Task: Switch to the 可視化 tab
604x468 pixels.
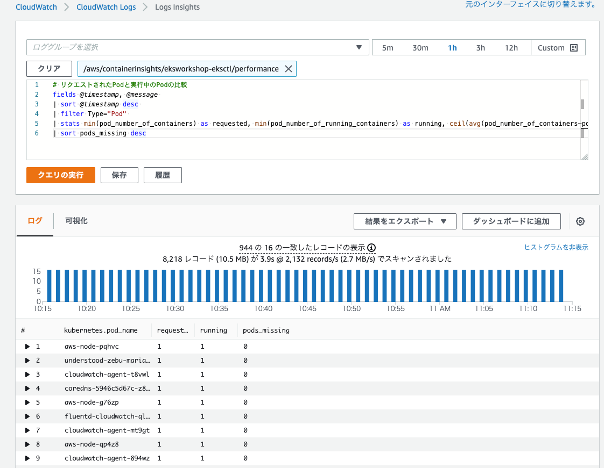Action: pyautogui.click(x=77, y=220)
